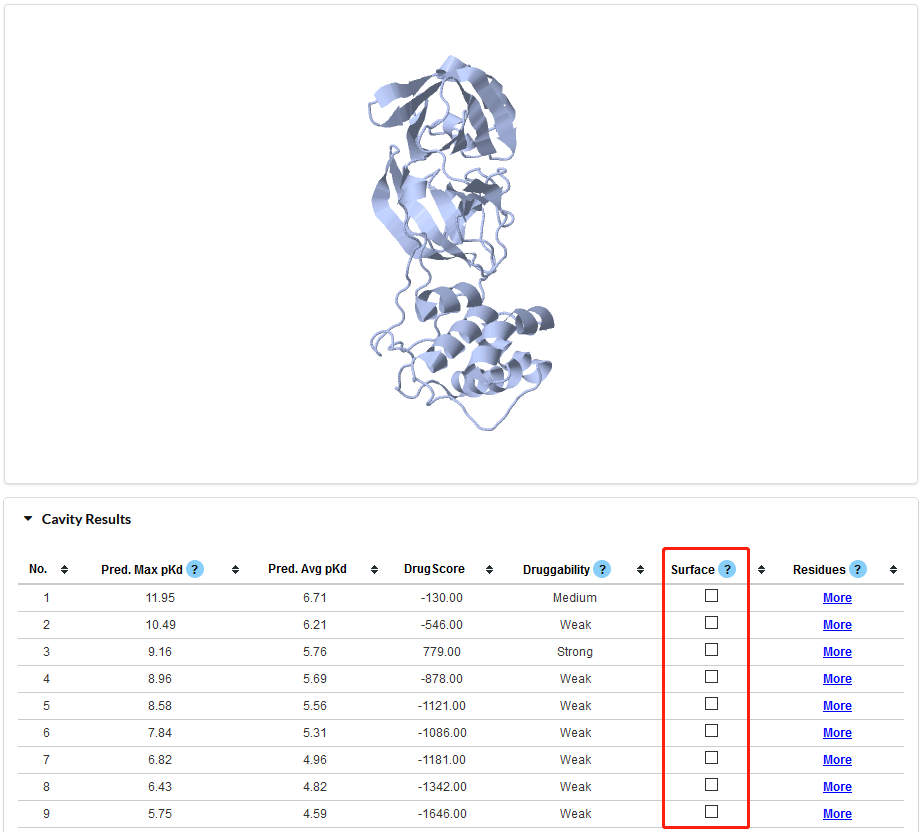Check the surface box for cavity 3

point(711,650)
